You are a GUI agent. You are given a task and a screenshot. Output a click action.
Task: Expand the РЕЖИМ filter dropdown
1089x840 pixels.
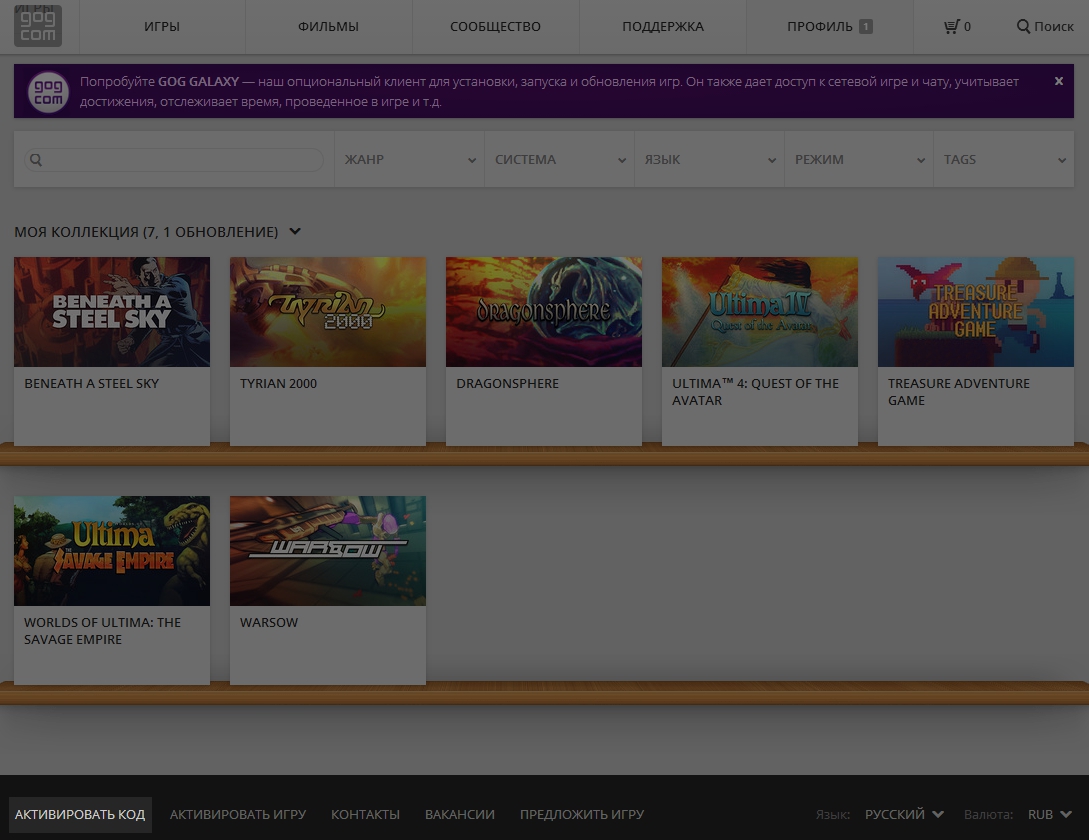(x=858, y=160)
